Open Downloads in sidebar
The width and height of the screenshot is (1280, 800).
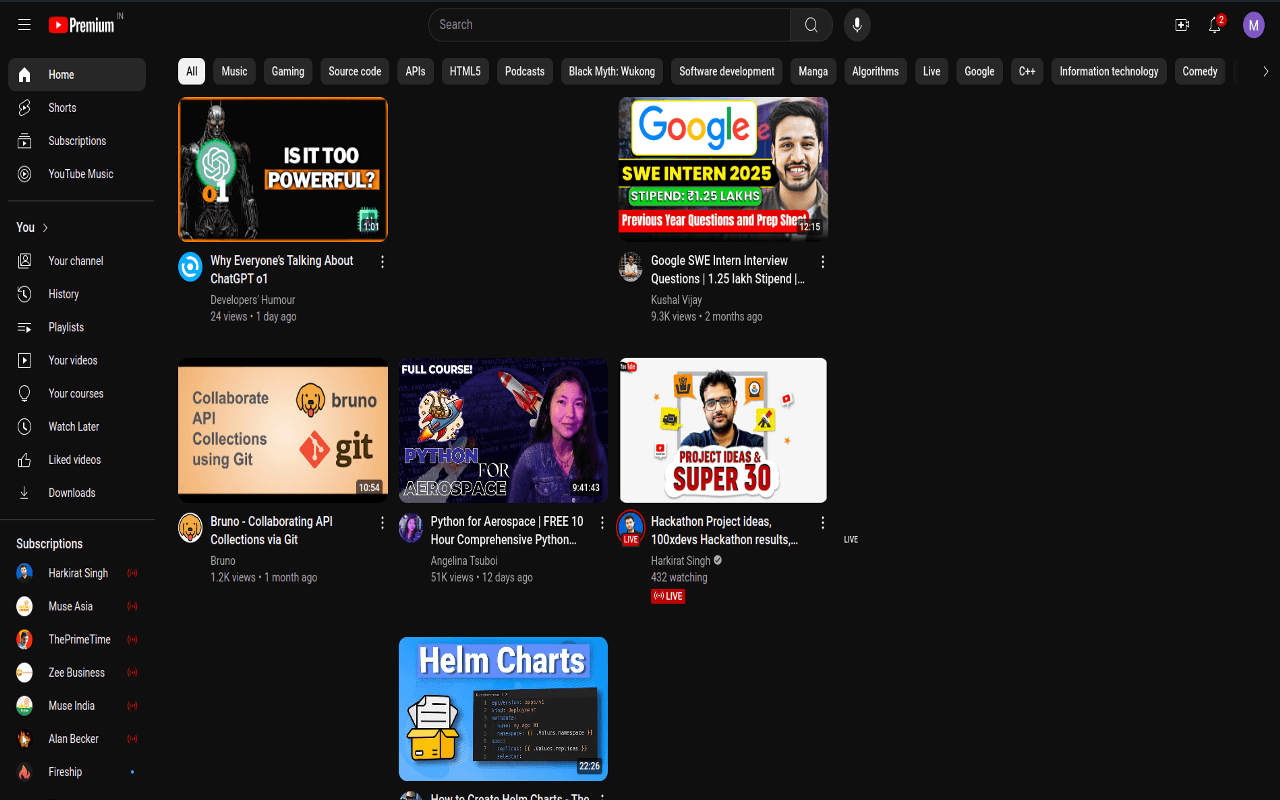tap(77, 493)
